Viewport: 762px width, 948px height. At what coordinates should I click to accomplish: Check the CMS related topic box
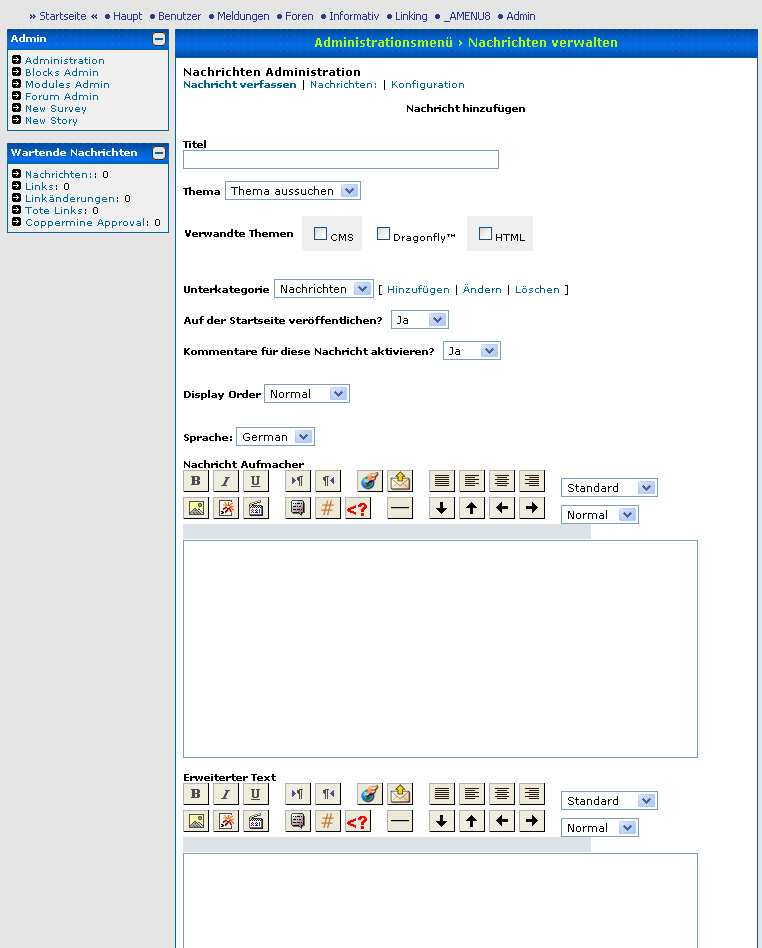321,234
